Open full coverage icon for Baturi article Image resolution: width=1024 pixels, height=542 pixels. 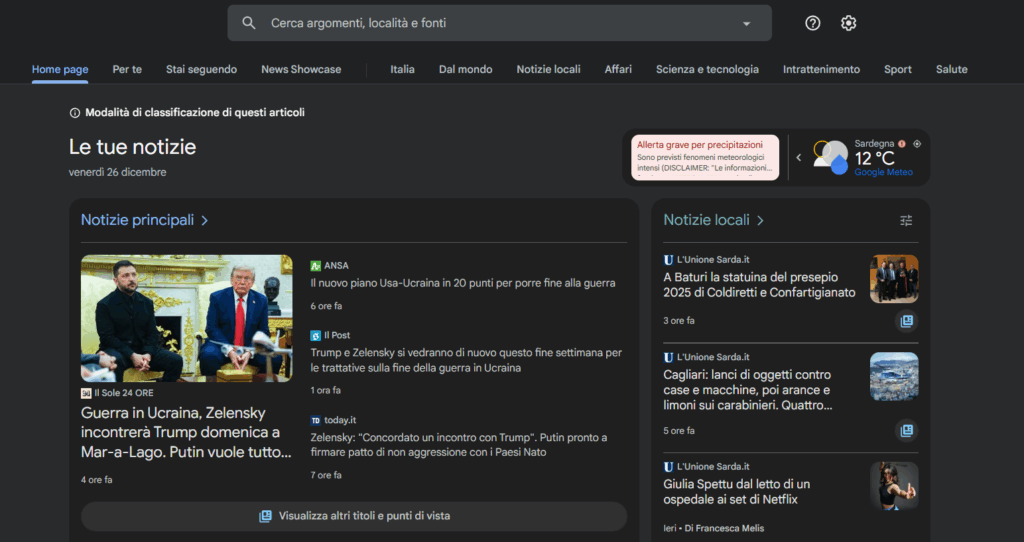(906, 321)
